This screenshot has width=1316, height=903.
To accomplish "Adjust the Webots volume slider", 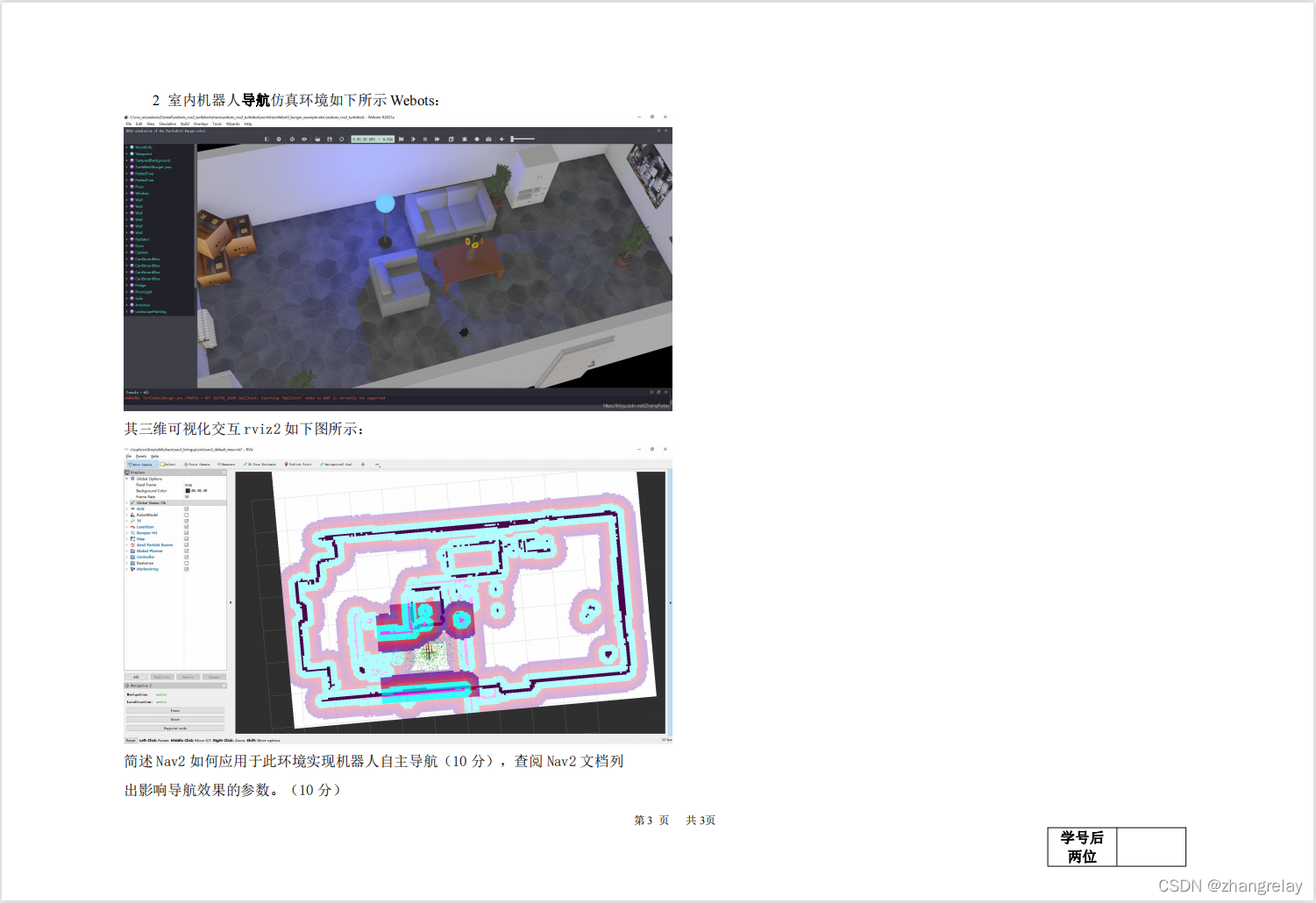I will 523,139.
